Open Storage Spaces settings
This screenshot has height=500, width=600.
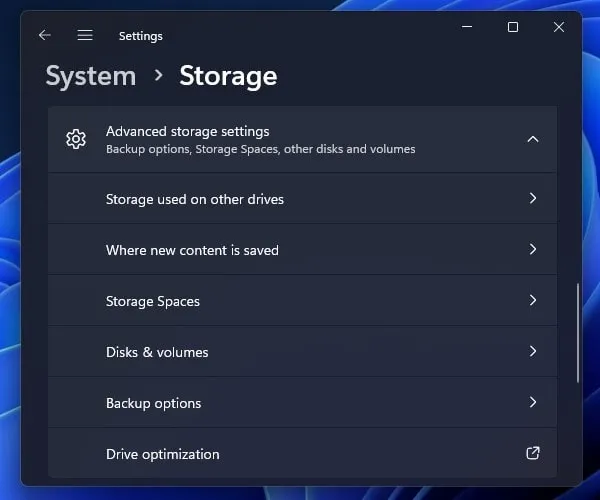pos(302,300)
